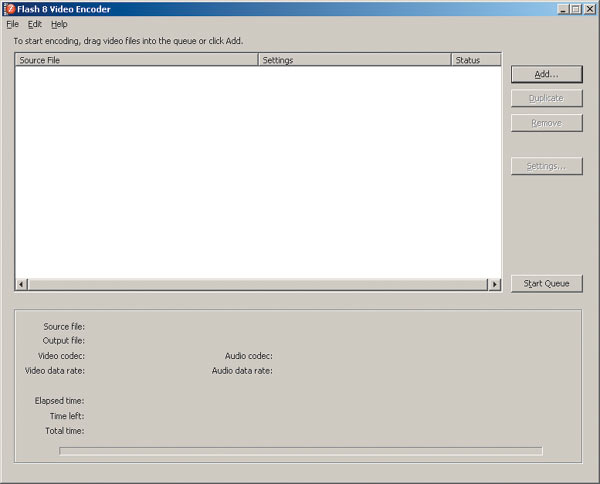Click the Duplicate button
The height and width of the screenshot is (484, 600).
(x=546, y=98)
